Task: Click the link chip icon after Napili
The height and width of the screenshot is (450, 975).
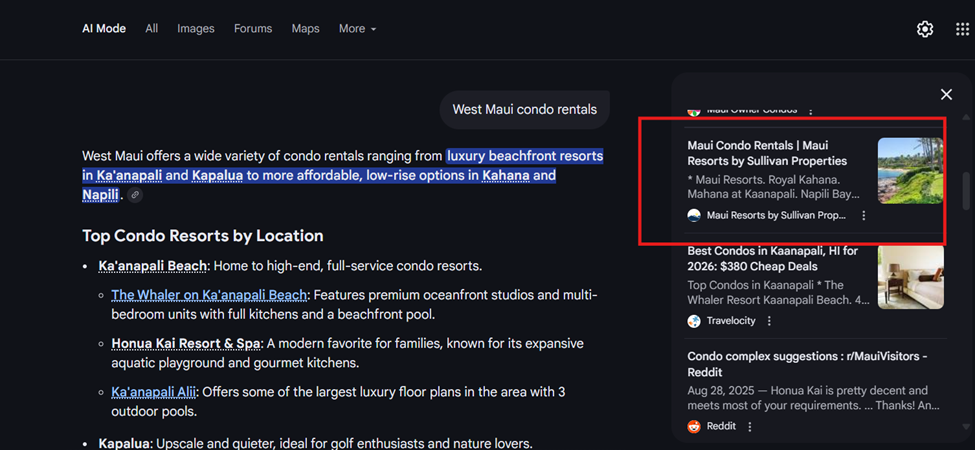Action: 135,195
